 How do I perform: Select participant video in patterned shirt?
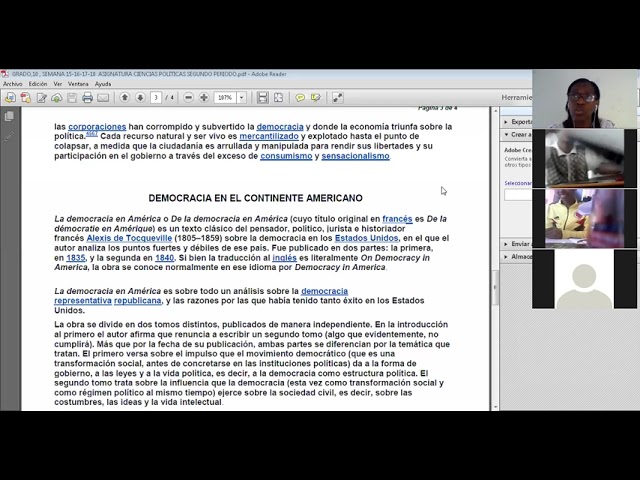pos(584,159)
